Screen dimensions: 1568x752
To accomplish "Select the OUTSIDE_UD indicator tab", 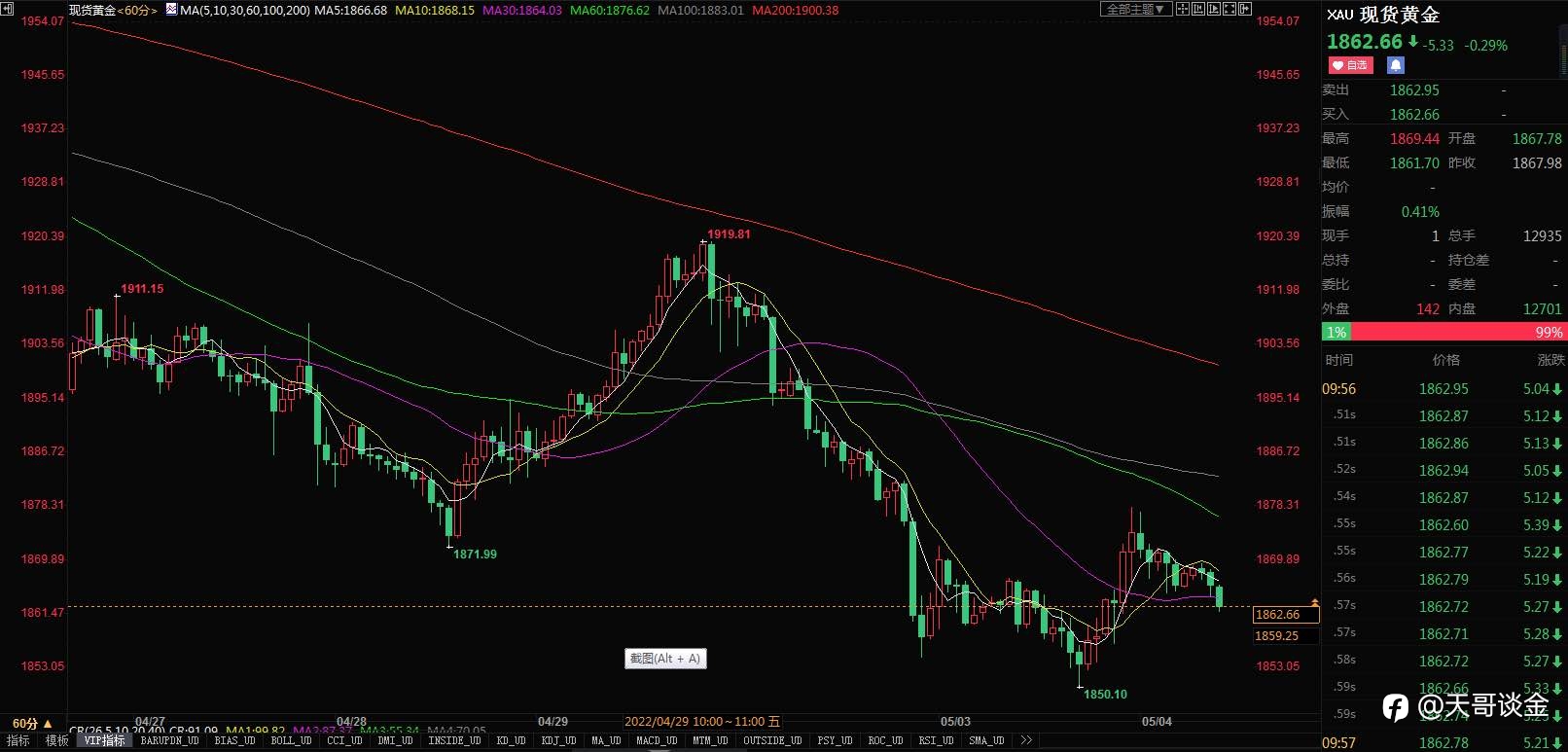I will coord(772,741).
